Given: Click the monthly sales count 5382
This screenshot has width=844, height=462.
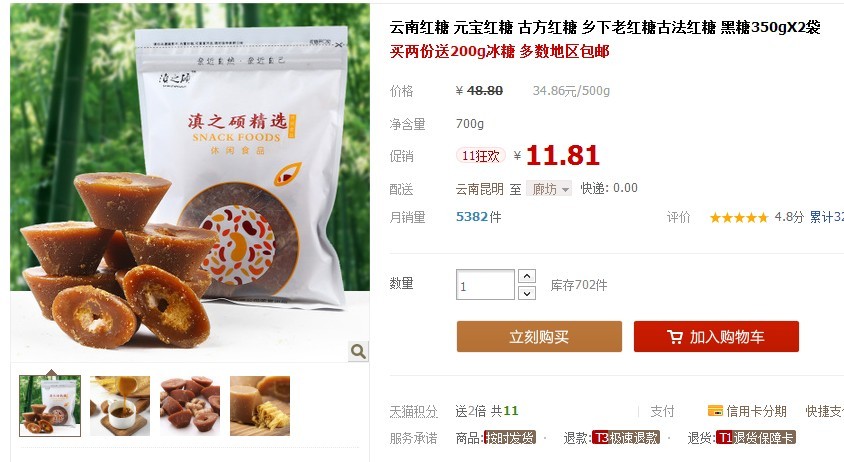Looking at the screenshot, I should 472,217.
